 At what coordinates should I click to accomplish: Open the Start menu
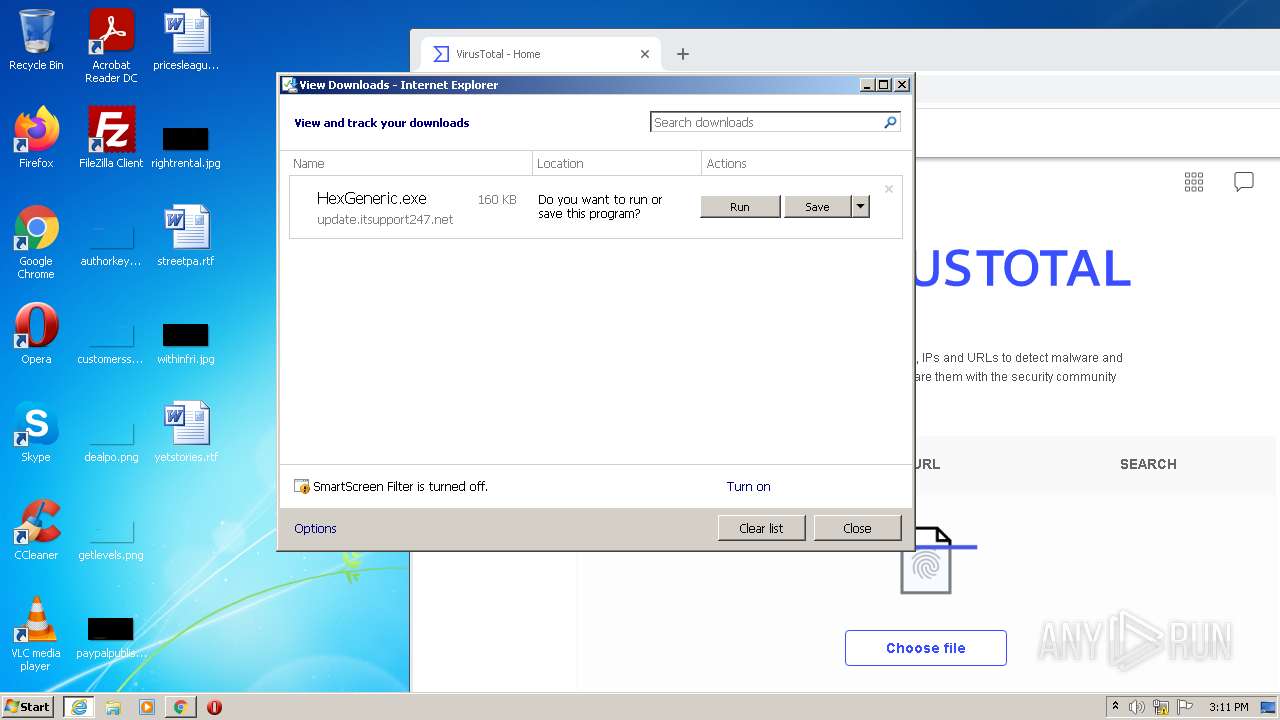click(x=29, y=707)
